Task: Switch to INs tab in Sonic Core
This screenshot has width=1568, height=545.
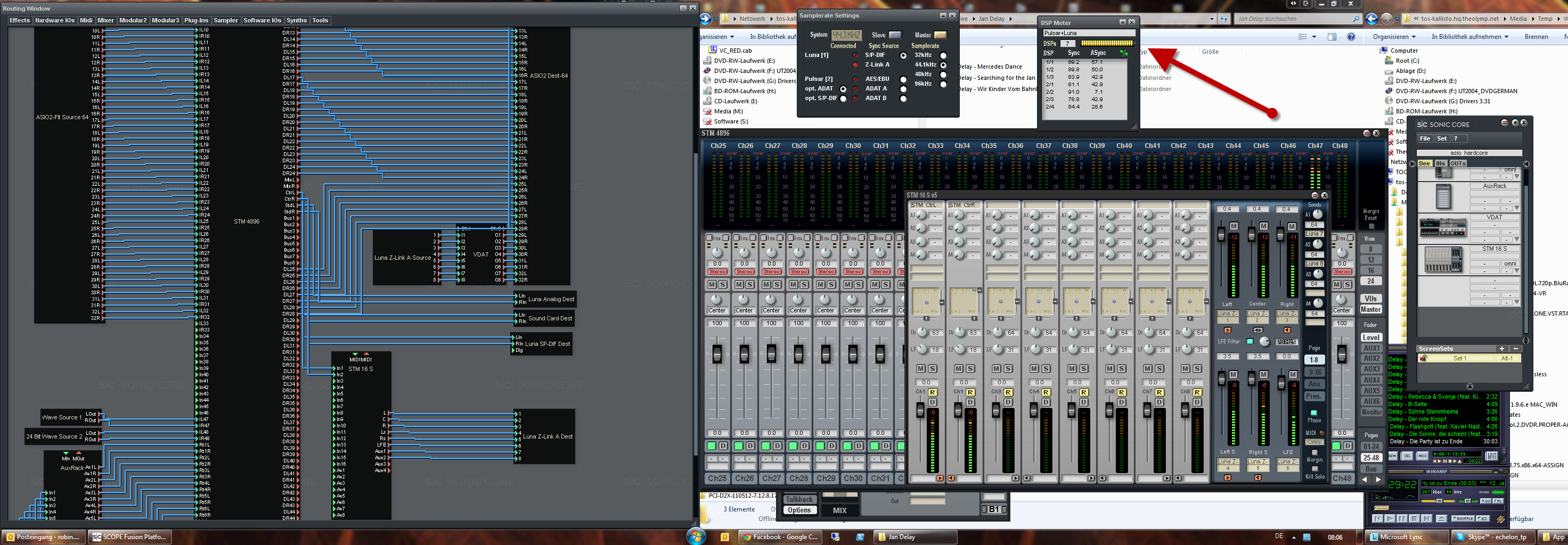Action: [1441, 163]
